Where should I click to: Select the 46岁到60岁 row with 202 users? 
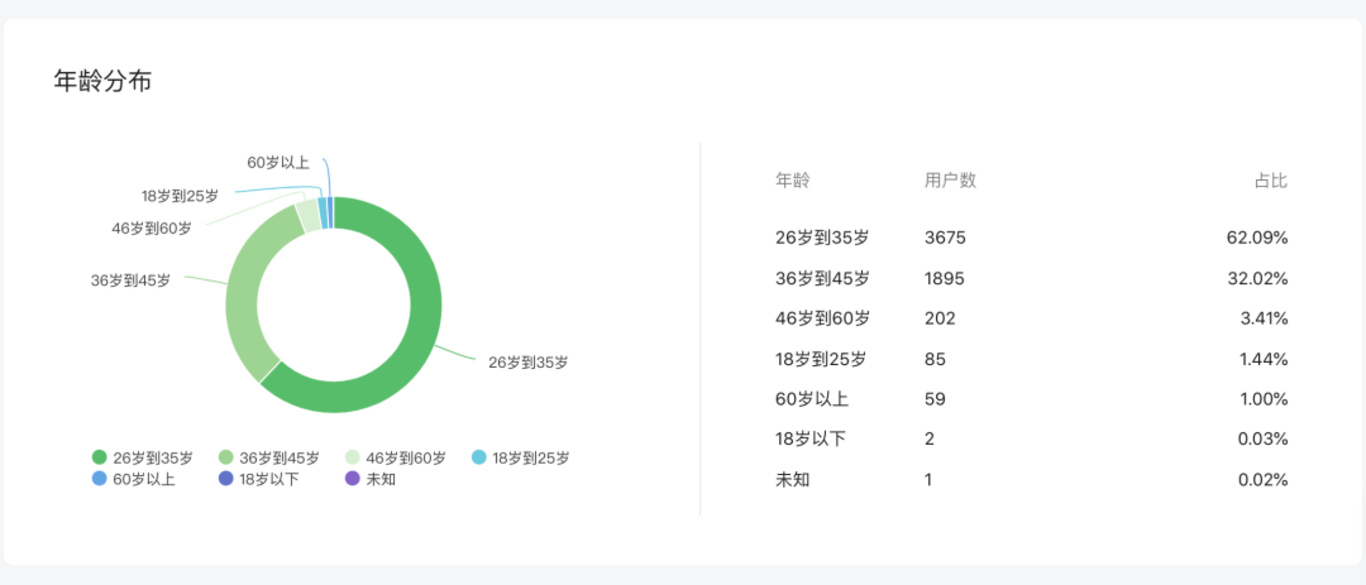coord(1031,319)
